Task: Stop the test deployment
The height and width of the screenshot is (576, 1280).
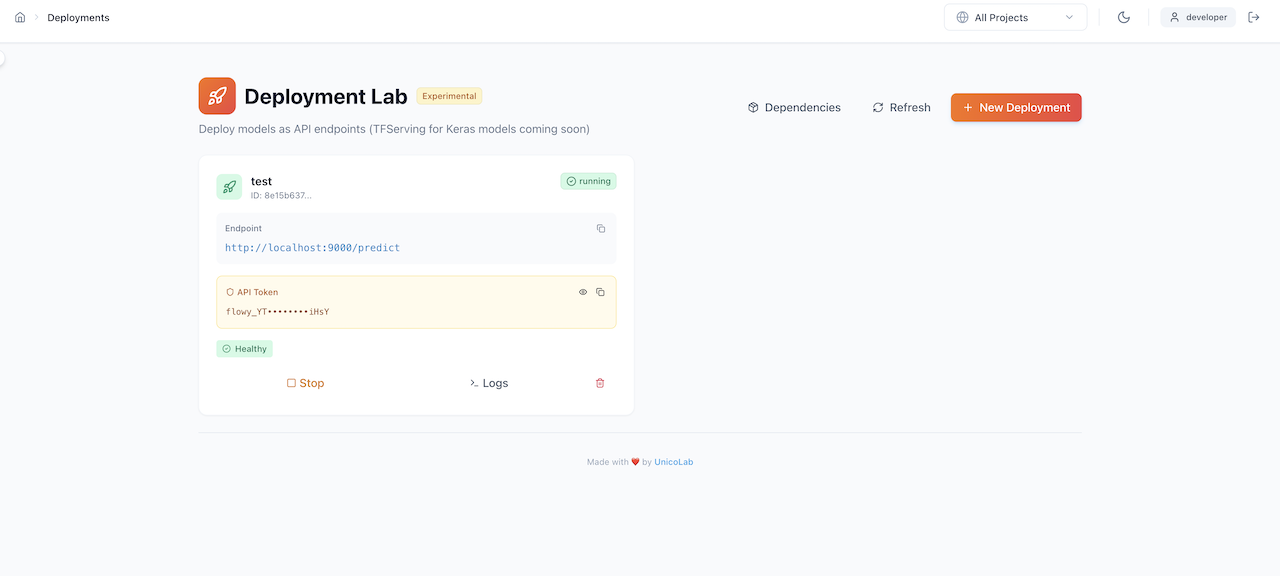Action: [305, 383]
